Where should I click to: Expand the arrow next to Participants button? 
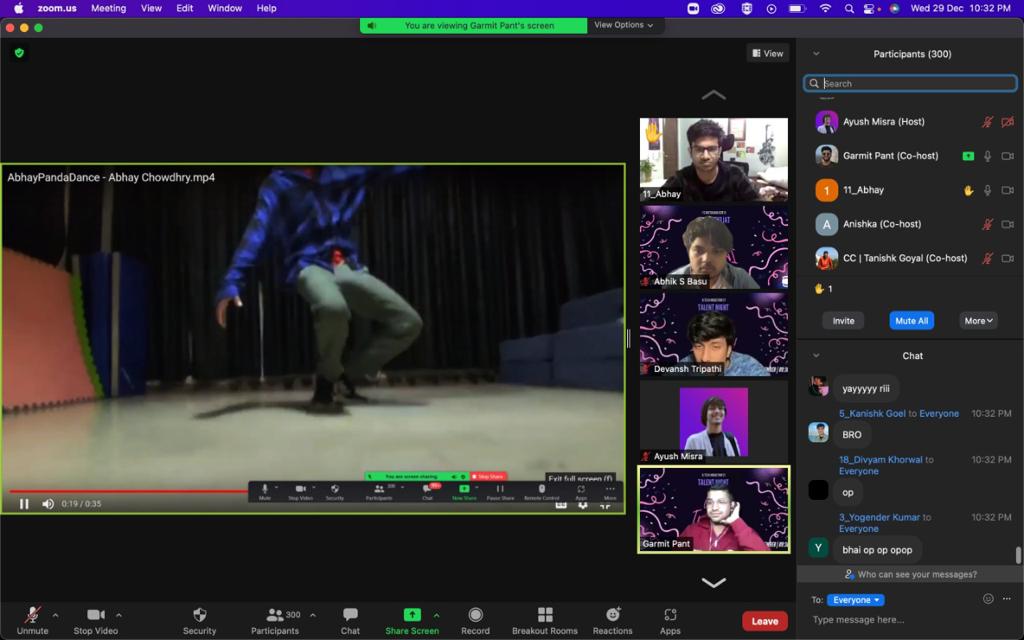click(x=313, y=615)
